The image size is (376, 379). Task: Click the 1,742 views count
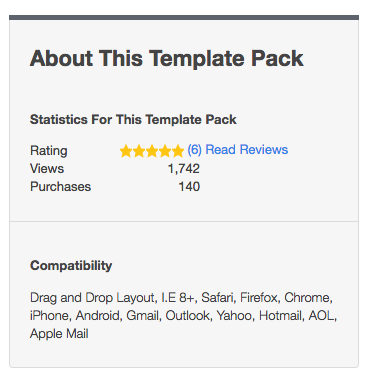[x=184, y=169]
